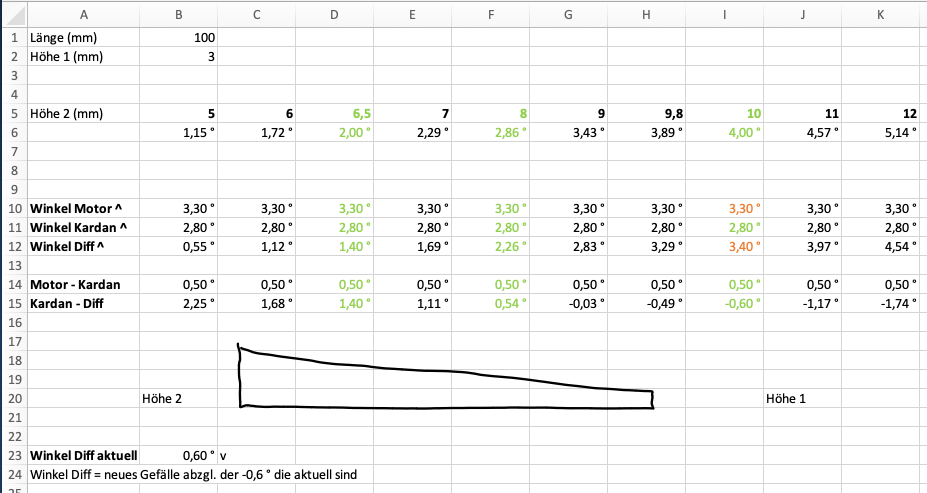Image resolution: width=927 pixels, height=493 pixels.
Task: Select the Höhe 1 (mm) value cell
Action: pyautogui.click(x=179, y=56)
